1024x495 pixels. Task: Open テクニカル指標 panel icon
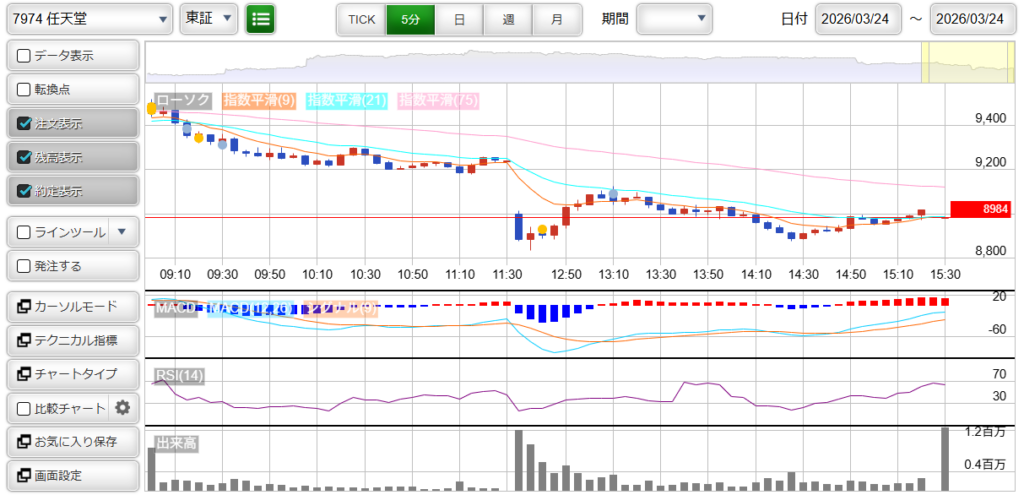(x=23, y=341)
